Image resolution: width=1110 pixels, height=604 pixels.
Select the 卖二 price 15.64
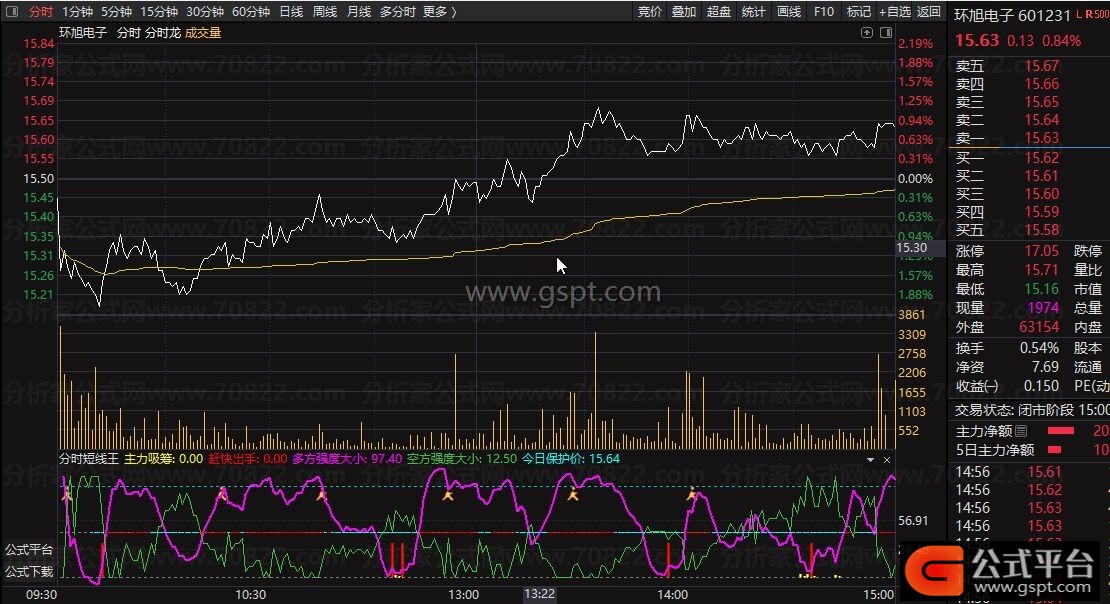(x=1041, y=120)
